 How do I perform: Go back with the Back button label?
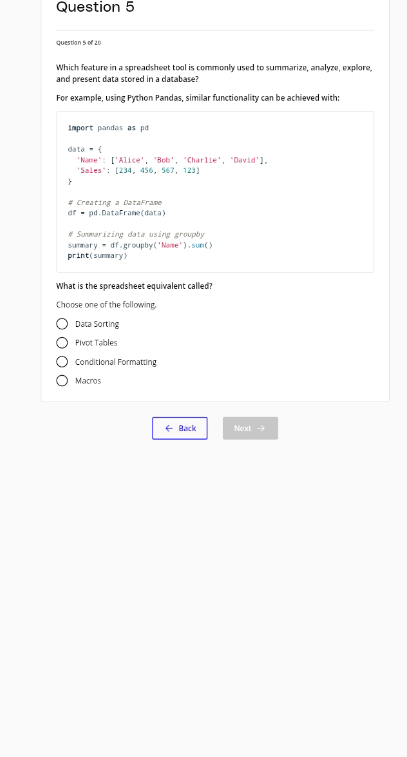(187, 428)
